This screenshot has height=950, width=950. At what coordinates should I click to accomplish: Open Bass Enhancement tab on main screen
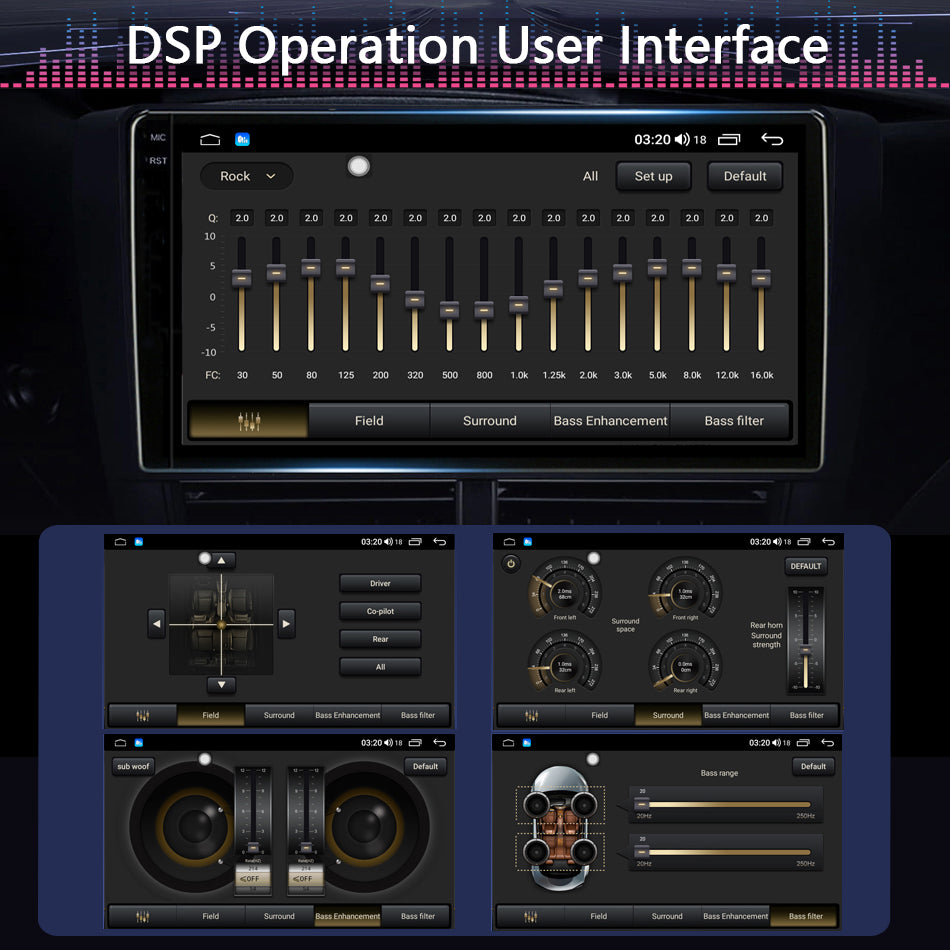pos(610,420)
